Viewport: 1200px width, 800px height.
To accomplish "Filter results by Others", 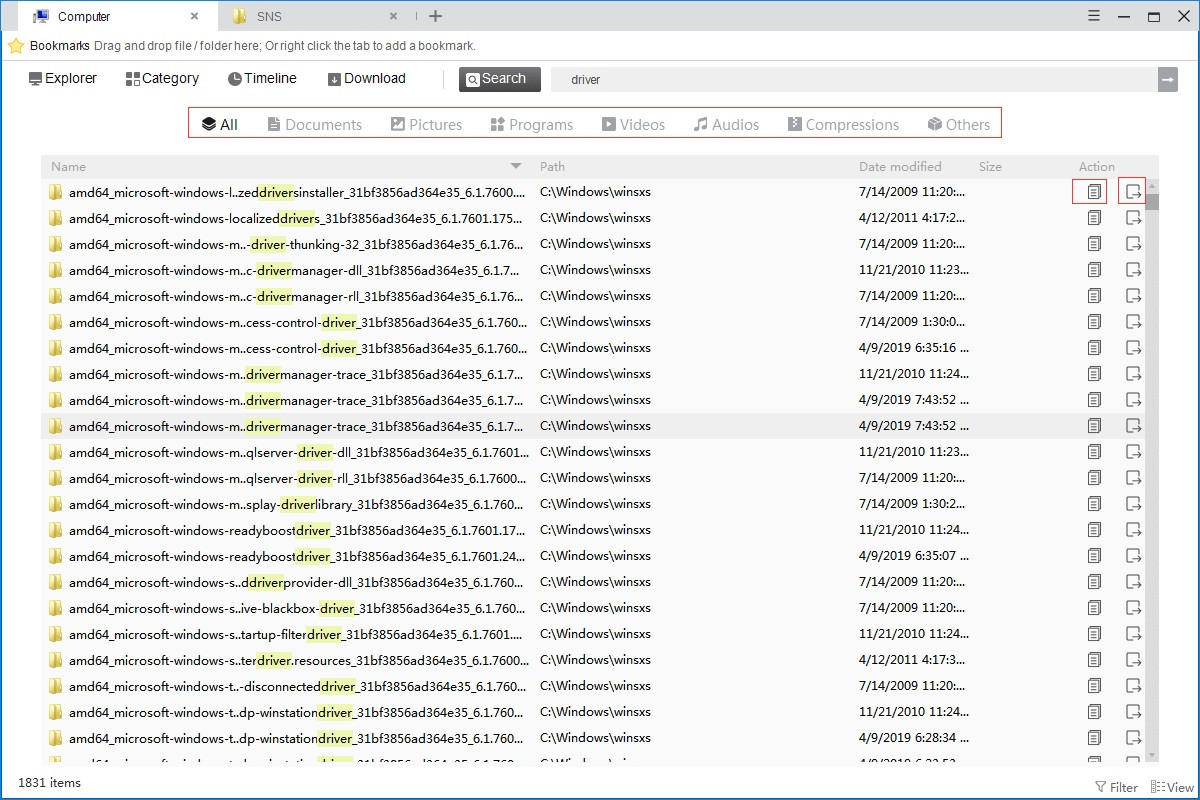I will coord(959,124).
